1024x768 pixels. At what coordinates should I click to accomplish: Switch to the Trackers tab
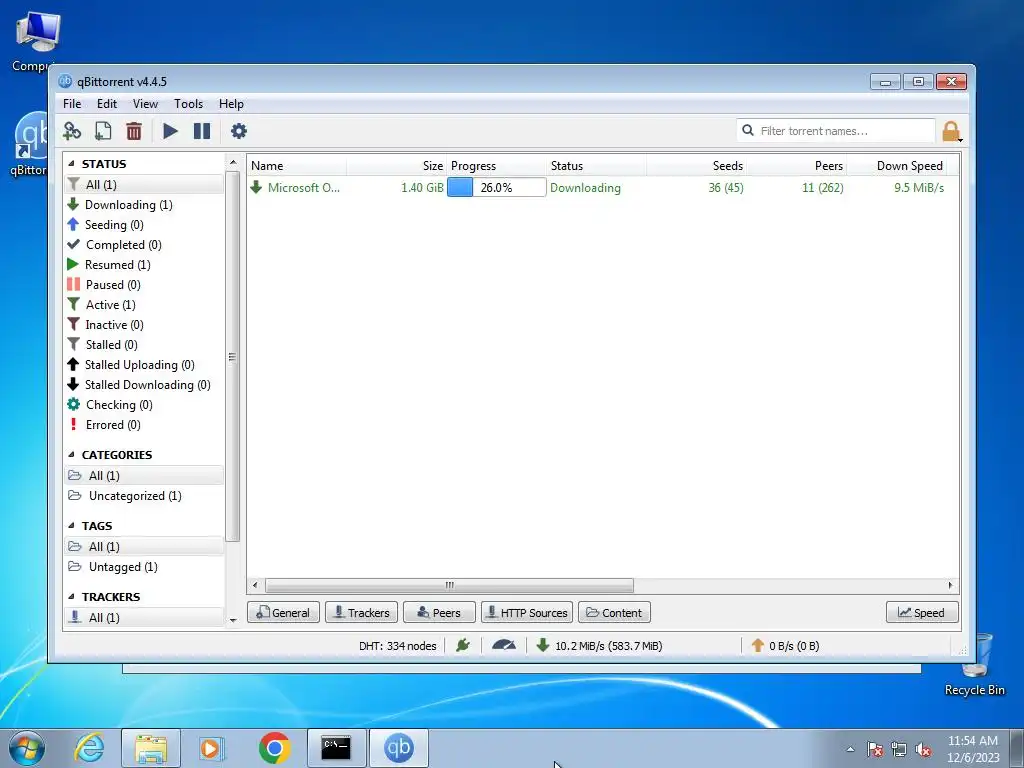coord(362,613)
